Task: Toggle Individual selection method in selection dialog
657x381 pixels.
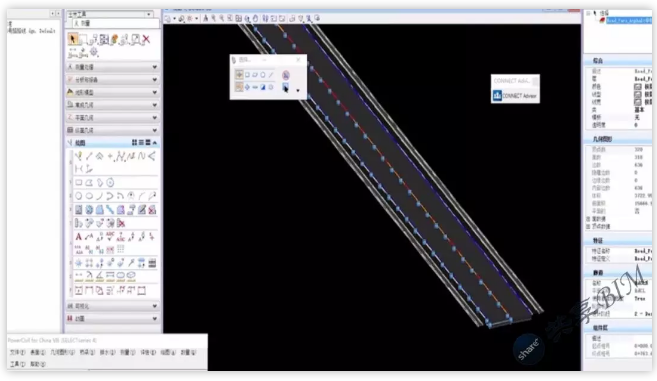Action: click(239, 75)
